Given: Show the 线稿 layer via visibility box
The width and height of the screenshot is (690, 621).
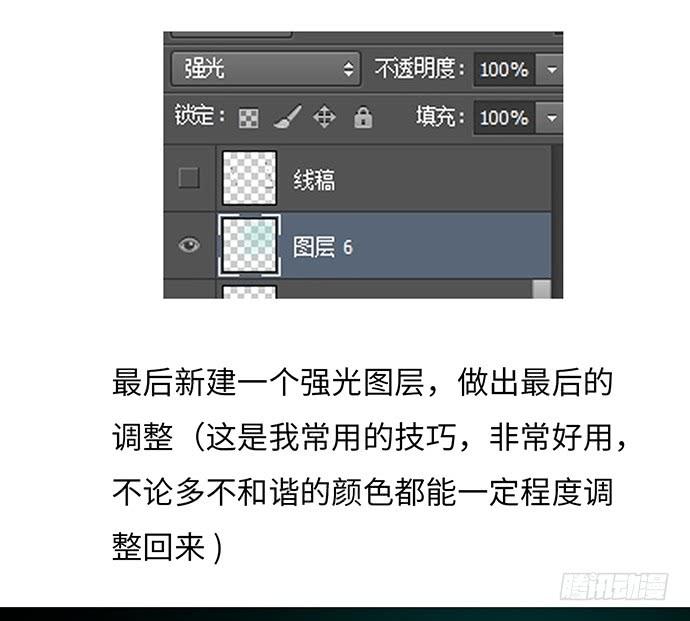Looking at the screenshot, I should [189, 178].
